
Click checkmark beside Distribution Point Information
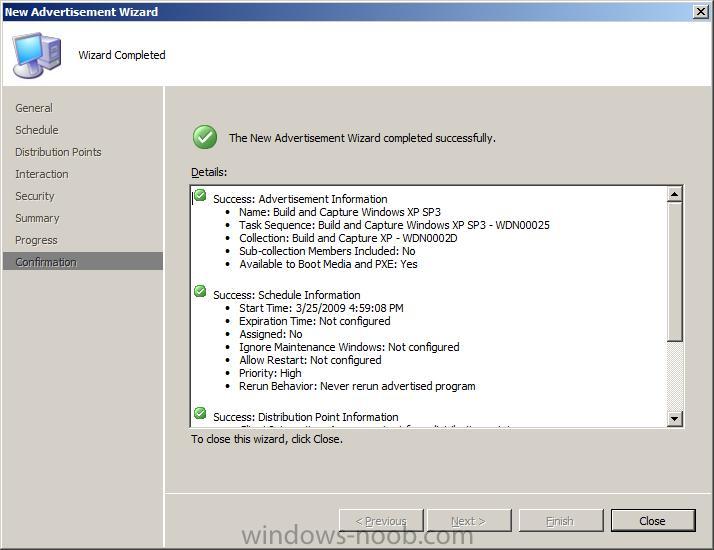[x=200, y=413]
